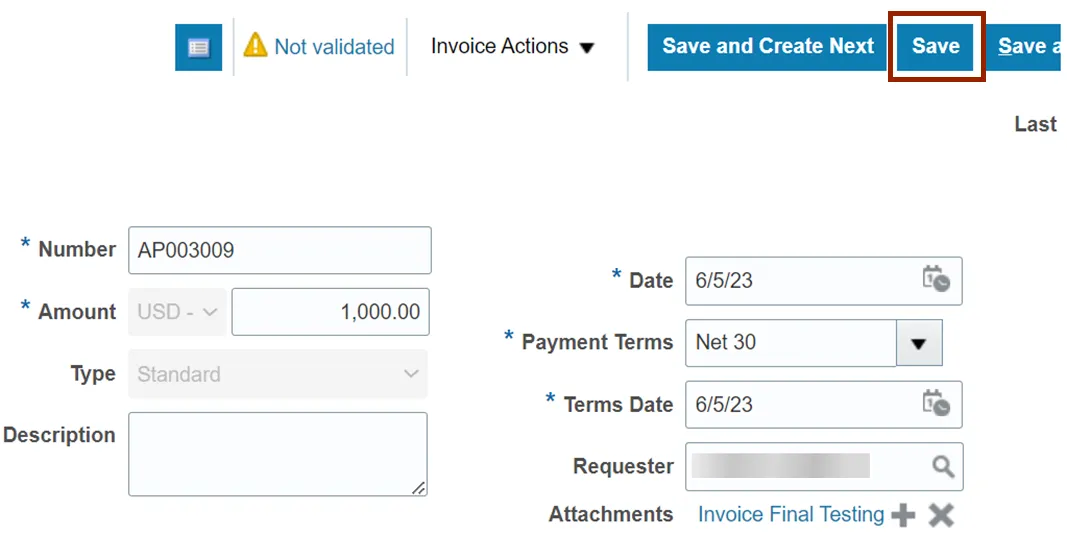The width and height of the screenshot is (1067, 559).
Task: Add attachment with the plus icon
Action: click(903, 515)
